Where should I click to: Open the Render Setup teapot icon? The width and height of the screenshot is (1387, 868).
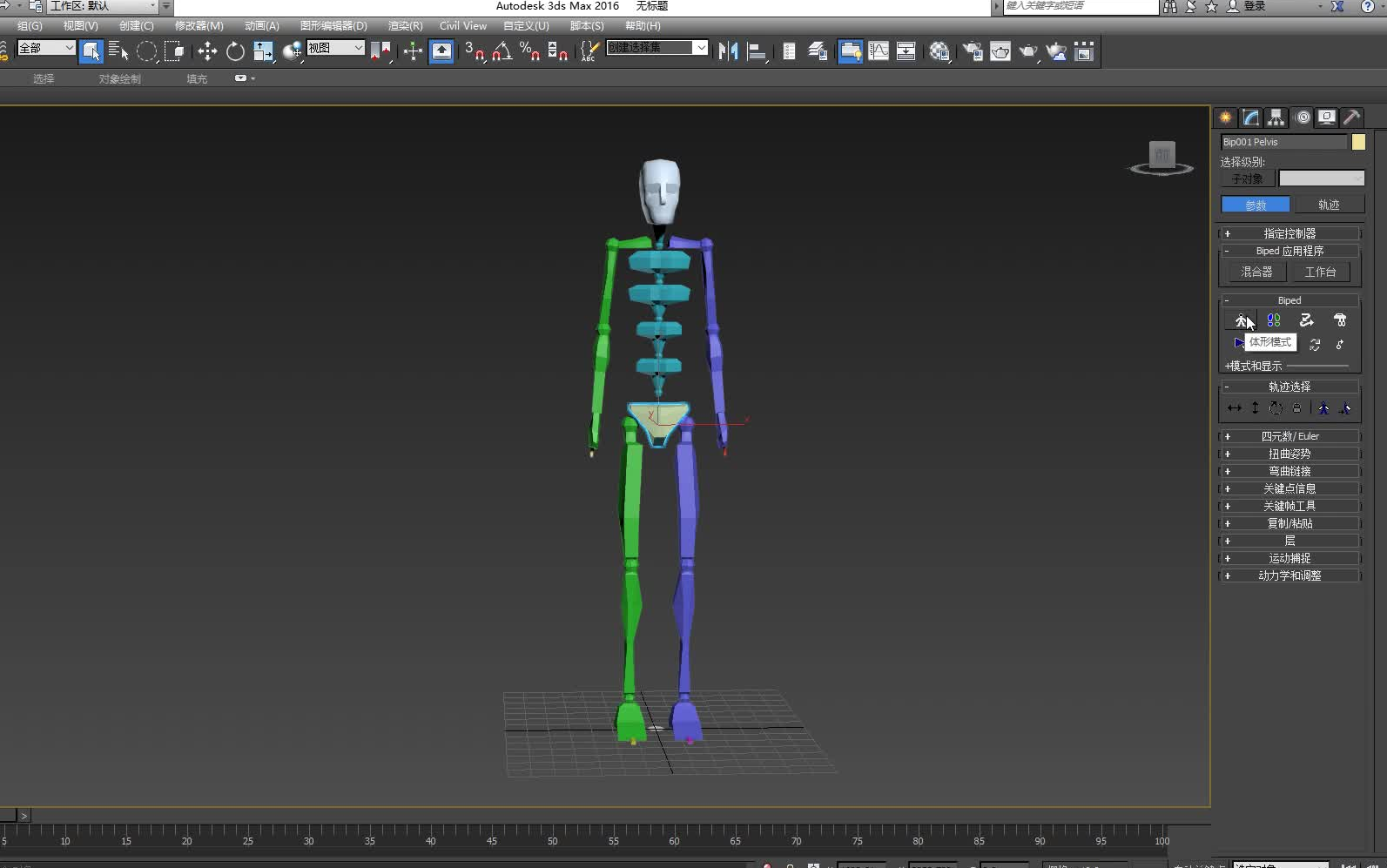pyautogui.click(x=973, y=51)
